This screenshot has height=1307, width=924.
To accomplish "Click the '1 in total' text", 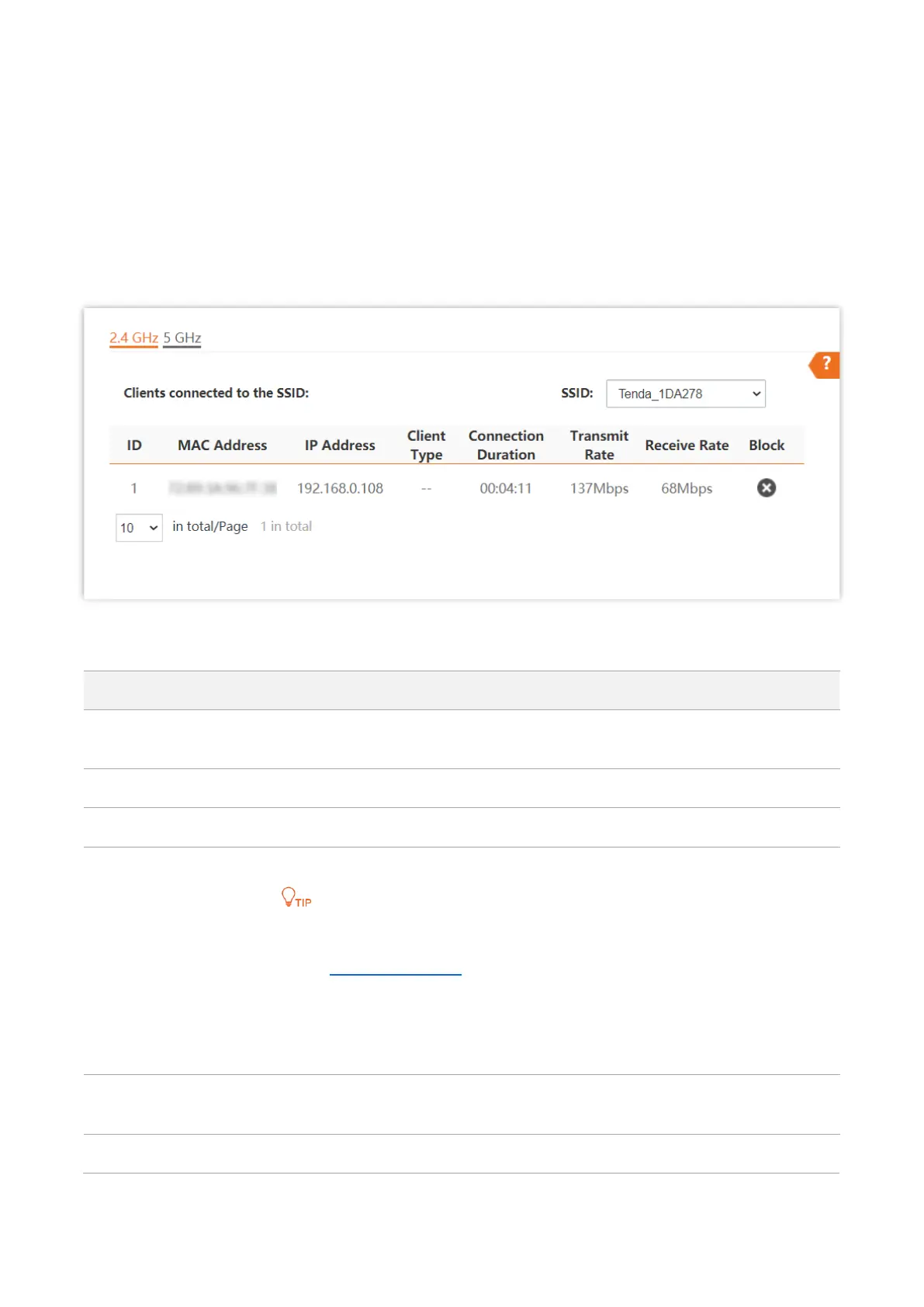I will (x=286, y=526).
